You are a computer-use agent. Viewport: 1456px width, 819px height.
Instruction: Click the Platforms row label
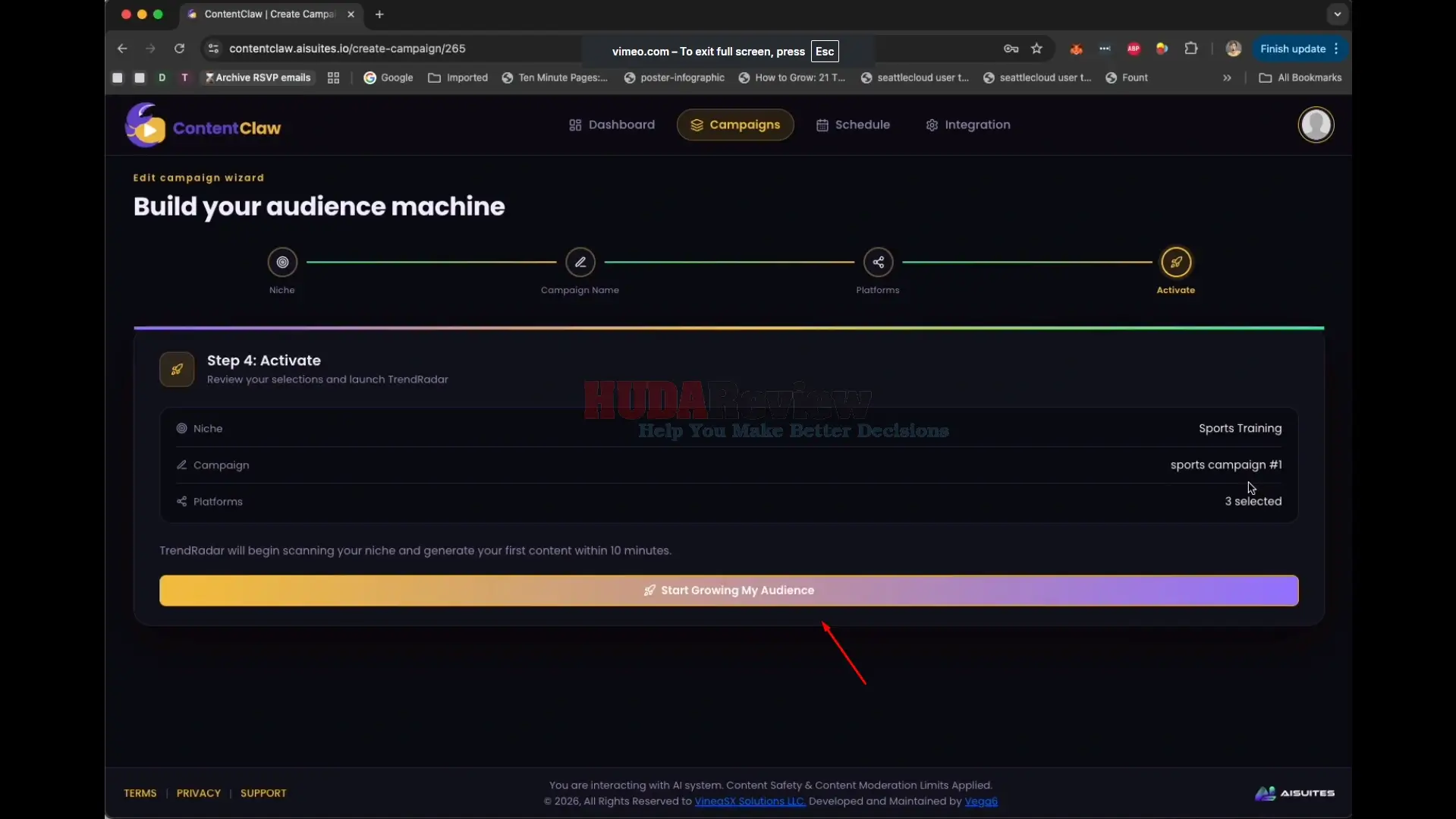click(209, 502)
